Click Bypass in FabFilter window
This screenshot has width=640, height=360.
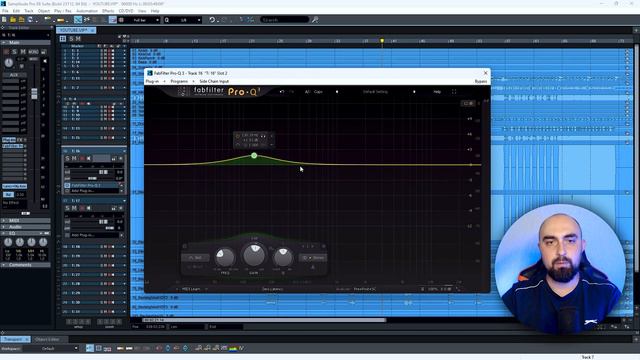481,81
